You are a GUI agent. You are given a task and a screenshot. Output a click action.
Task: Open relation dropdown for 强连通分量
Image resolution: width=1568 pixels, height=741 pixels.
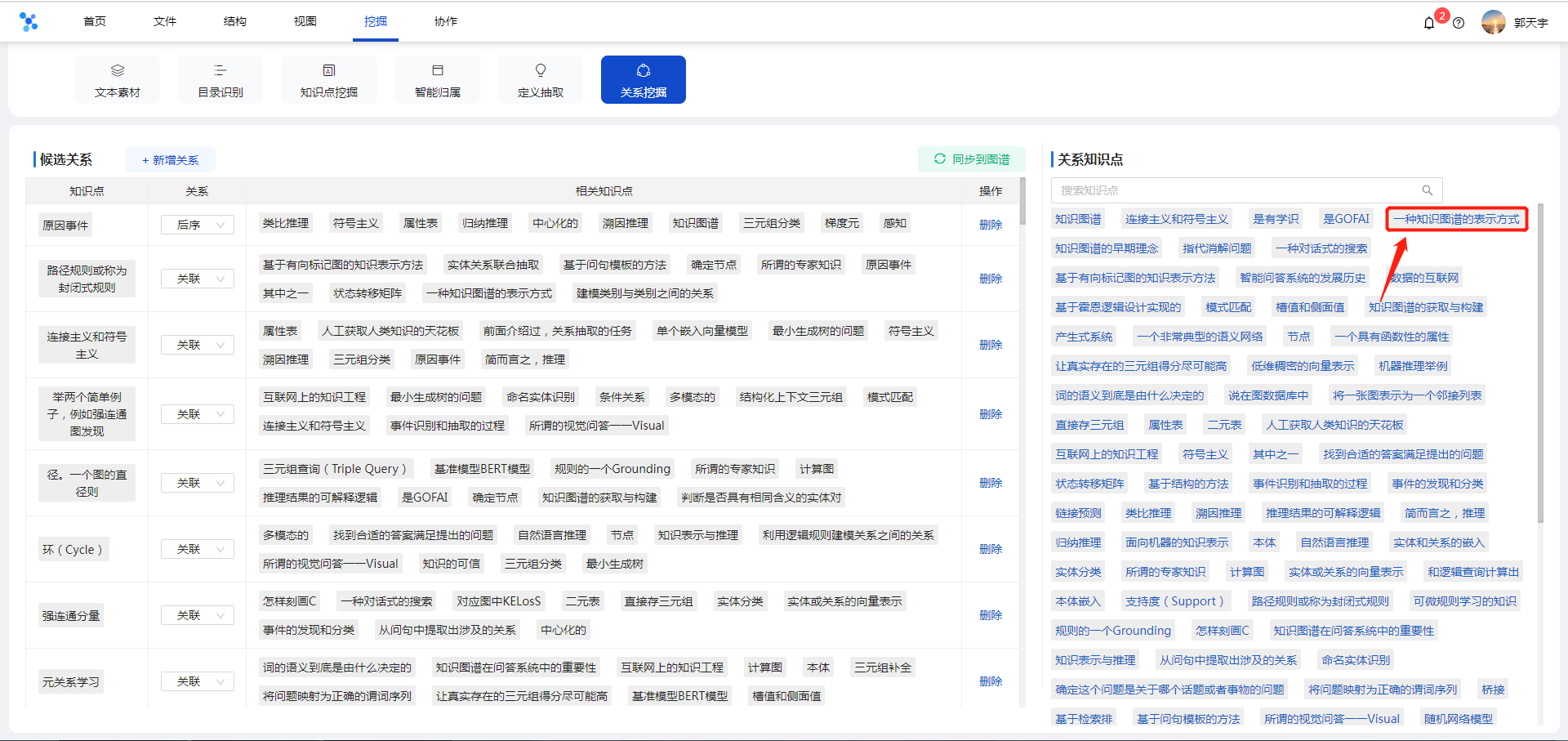click(198, 615)
